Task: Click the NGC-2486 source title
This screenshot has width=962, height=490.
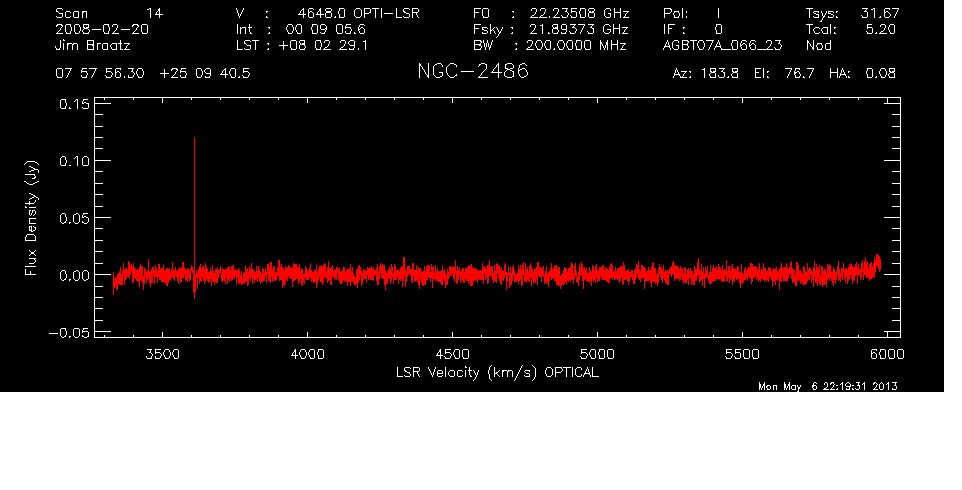Action: click(472, 72)
